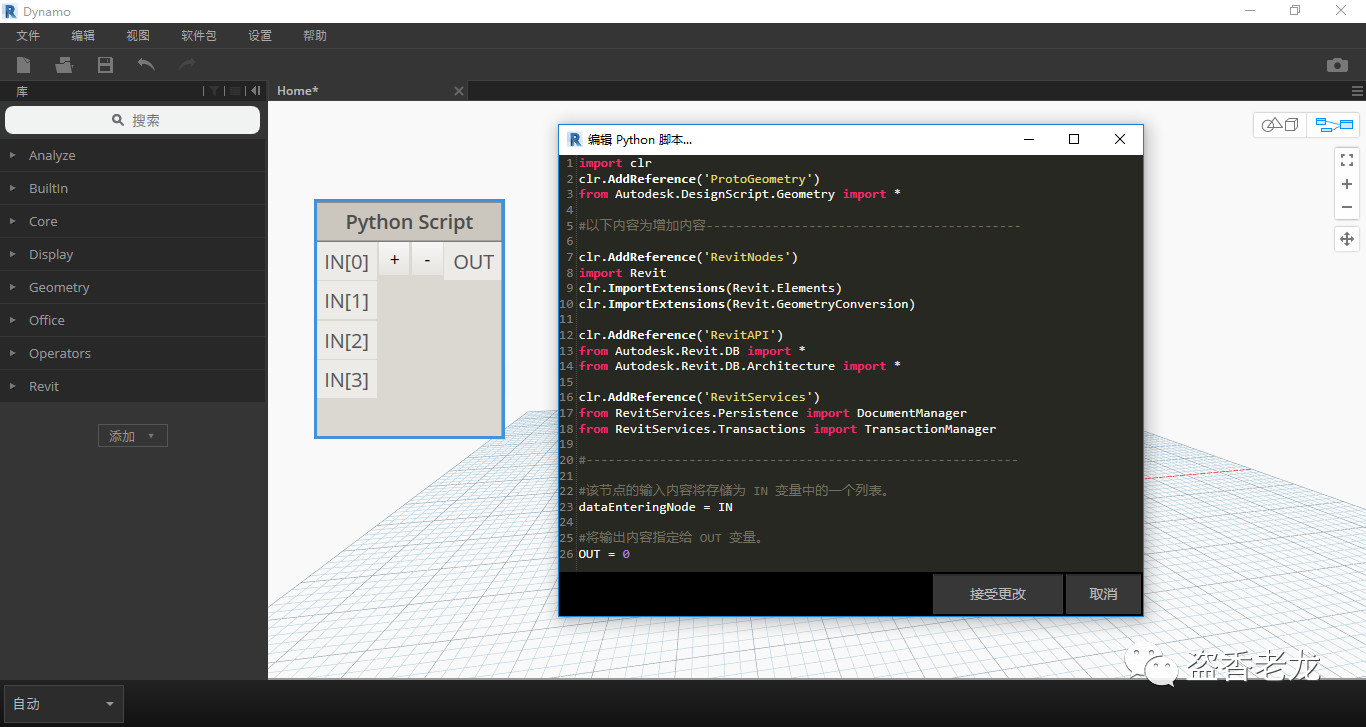This screenshot has height=727, width=1366.
Task: Select the Home* workspace tab
Action: (298, 91)
